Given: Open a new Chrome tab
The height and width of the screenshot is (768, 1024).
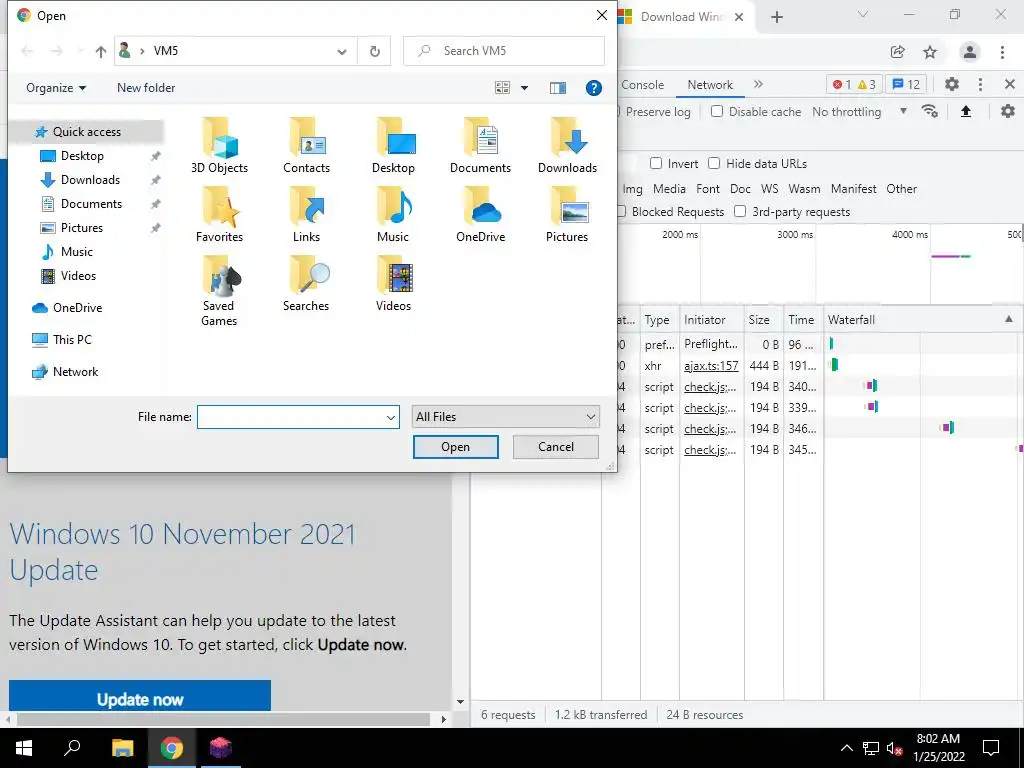Looking at the screenshot, I should [x=776, y=17].
